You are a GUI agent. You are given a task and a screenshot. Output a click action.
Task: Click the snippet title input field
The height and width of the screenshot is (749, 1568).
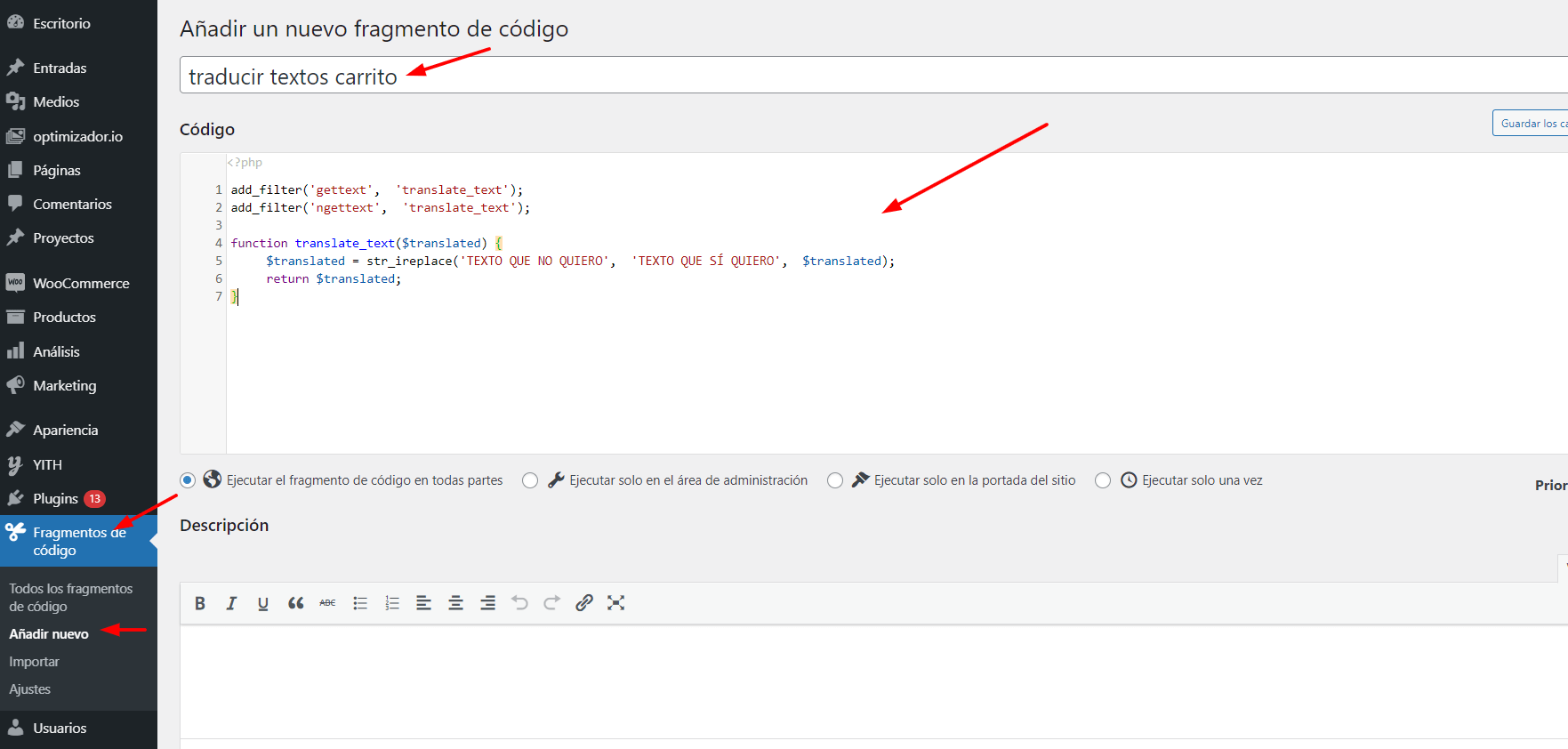[x=873, y=76]
